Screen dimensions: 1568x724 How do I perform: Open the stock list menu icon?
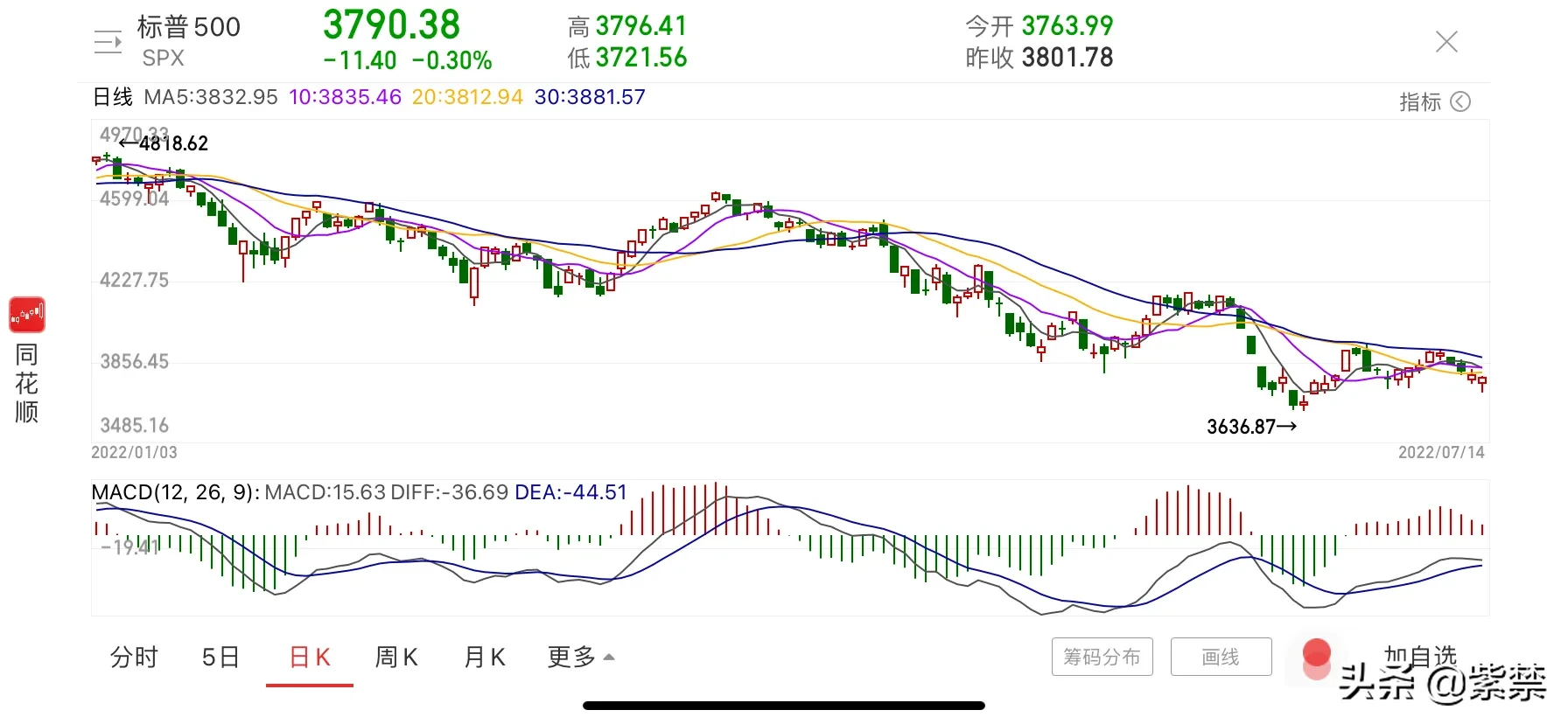108,41
